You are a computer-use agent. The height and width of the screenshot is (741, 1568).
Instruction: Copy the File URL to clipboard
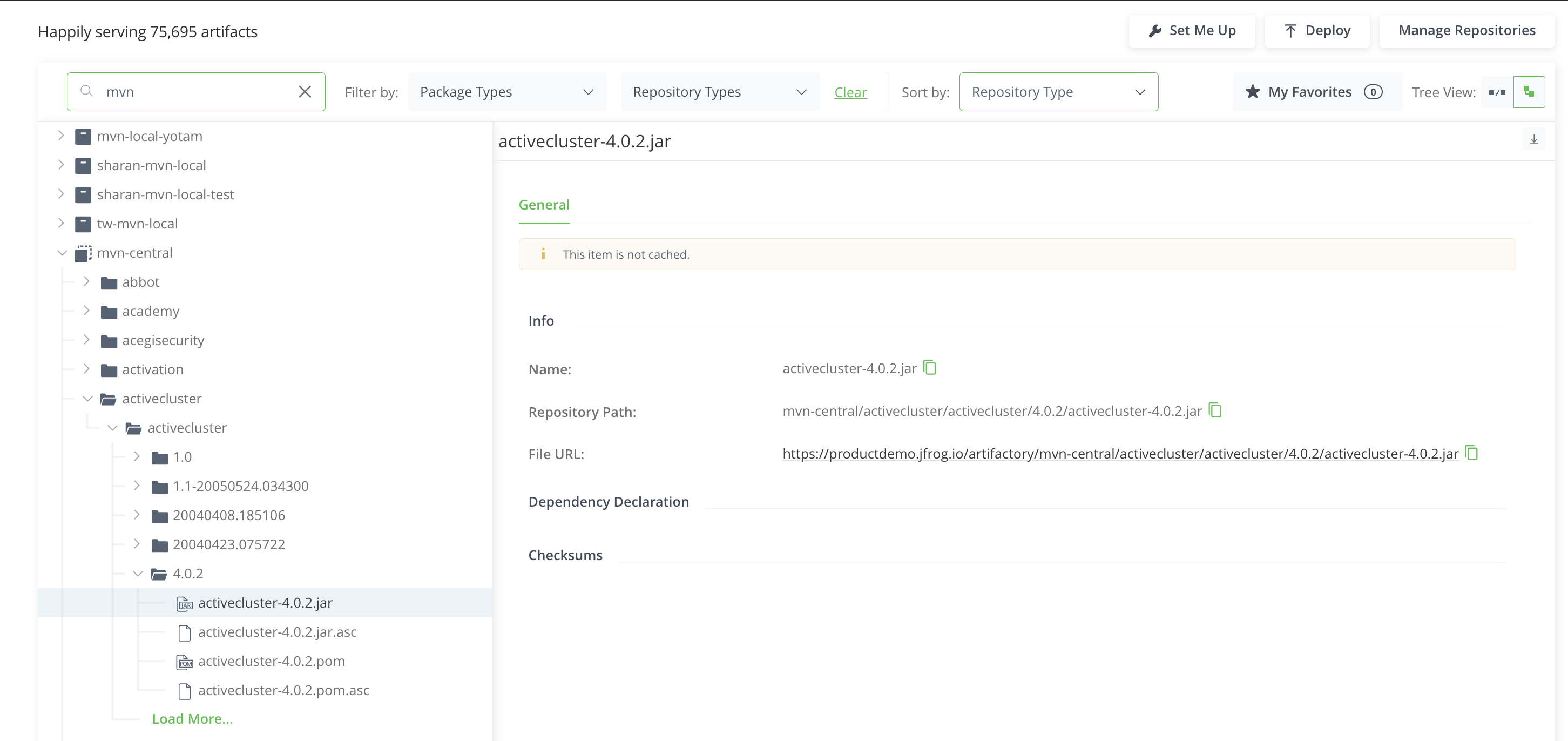1471,453
